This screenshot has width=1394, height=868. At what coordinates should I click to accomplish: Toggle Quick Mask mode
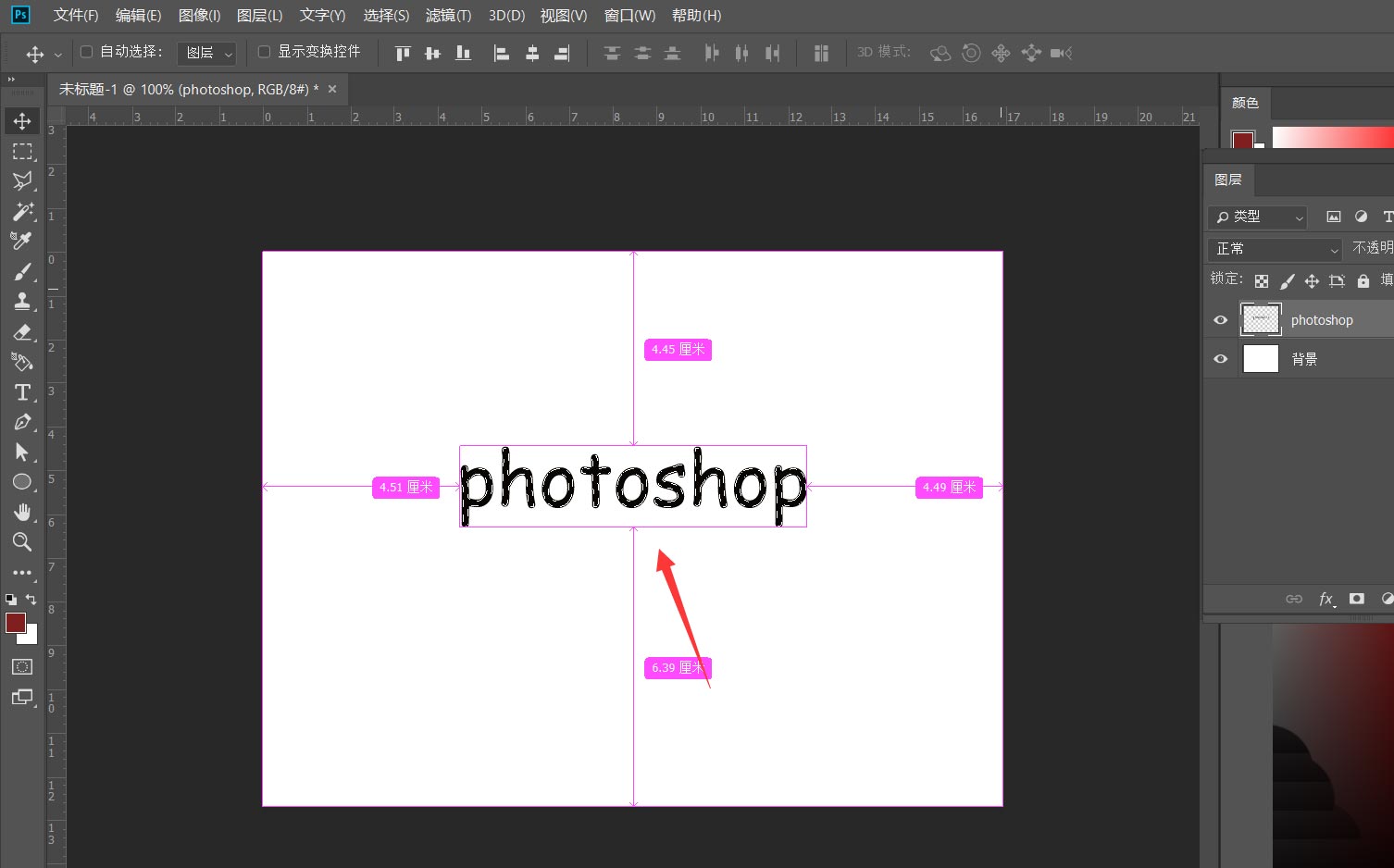[x=22, y=666]
